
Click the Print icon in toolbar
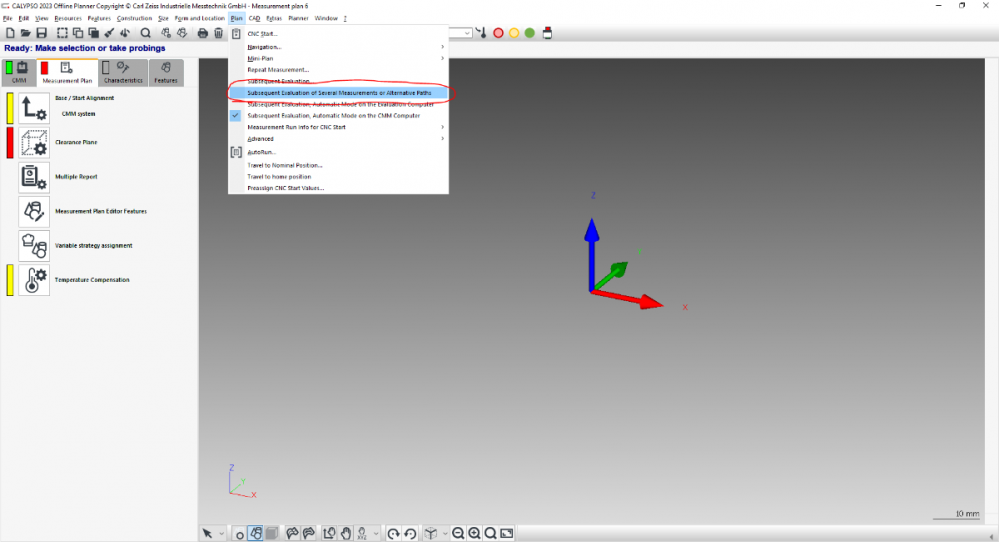click(203, 33)
